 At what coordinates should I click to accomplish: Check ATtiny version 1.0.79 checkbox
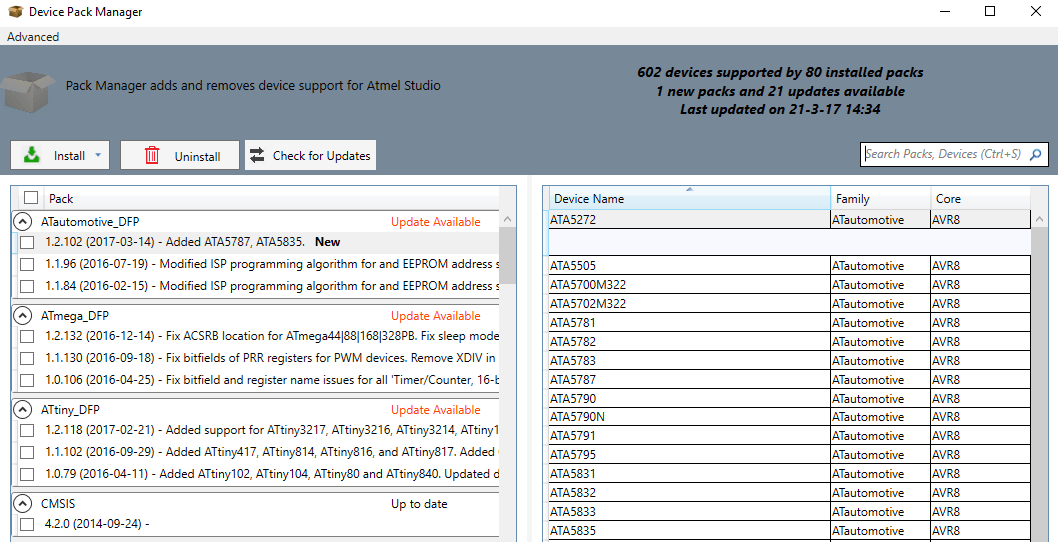pyautogui.click(x=27, y=474)
